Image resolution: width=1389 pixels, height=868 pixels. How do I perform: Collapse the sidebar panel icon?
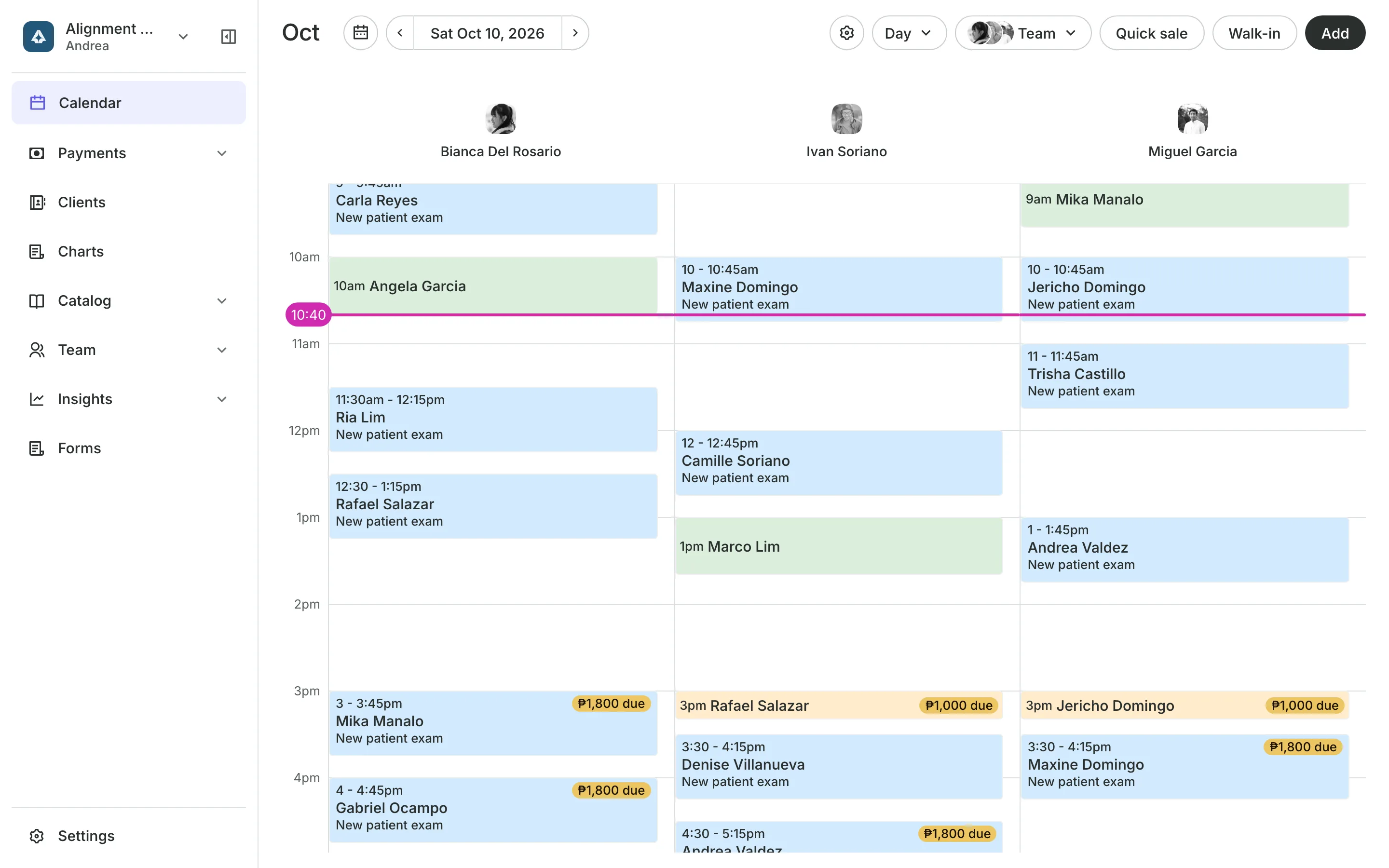229,37
